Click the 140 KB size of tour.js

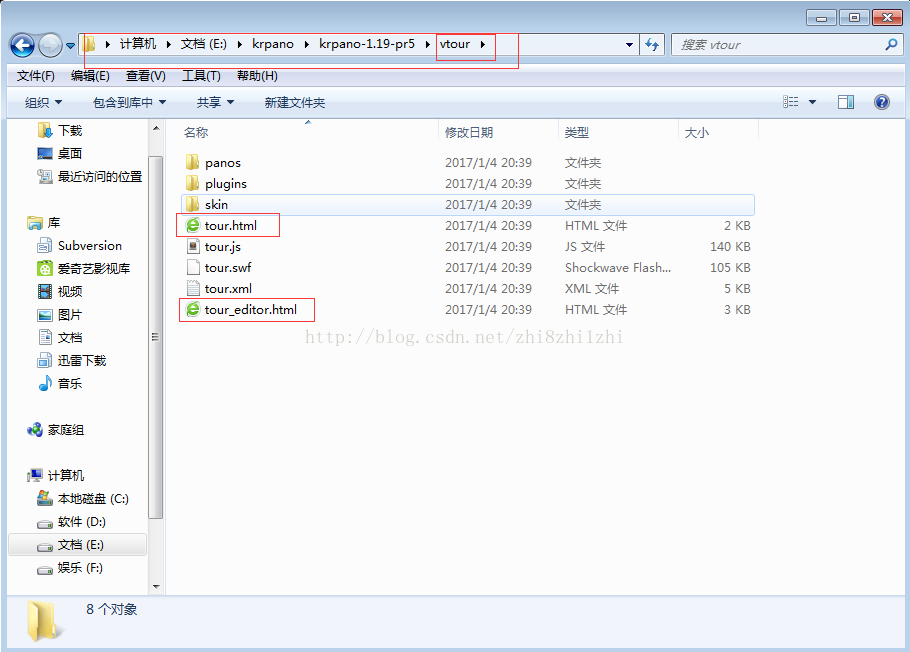(730, 246)
